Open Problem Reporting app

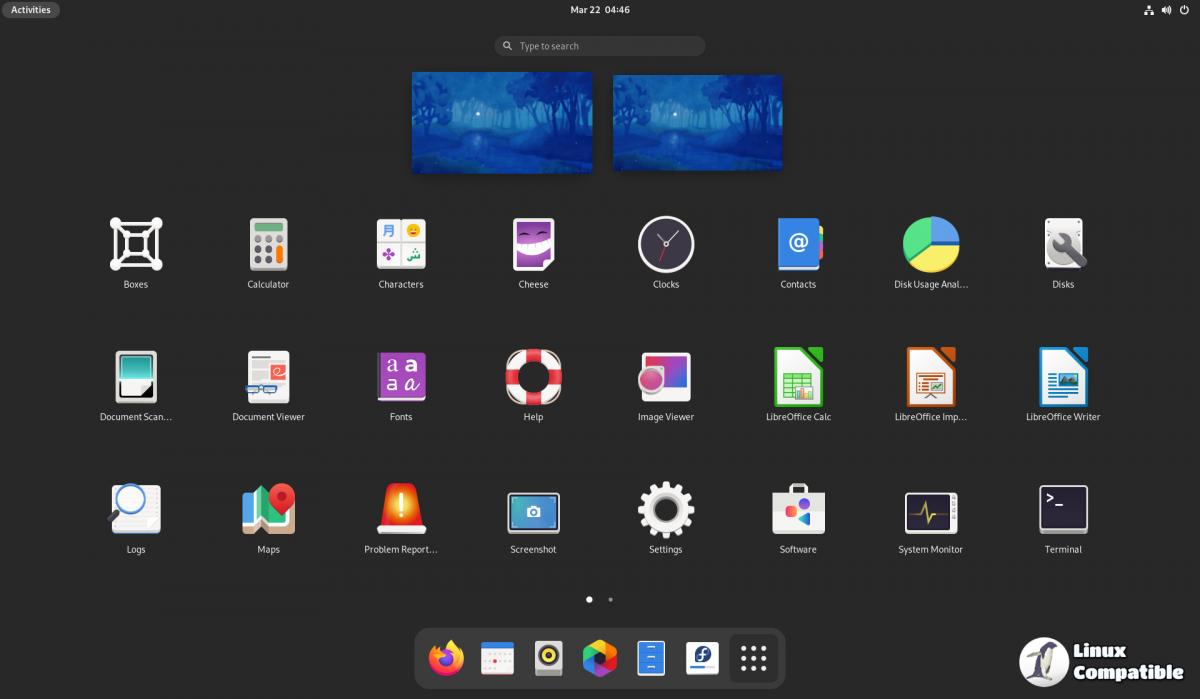[x=401, y=509]
